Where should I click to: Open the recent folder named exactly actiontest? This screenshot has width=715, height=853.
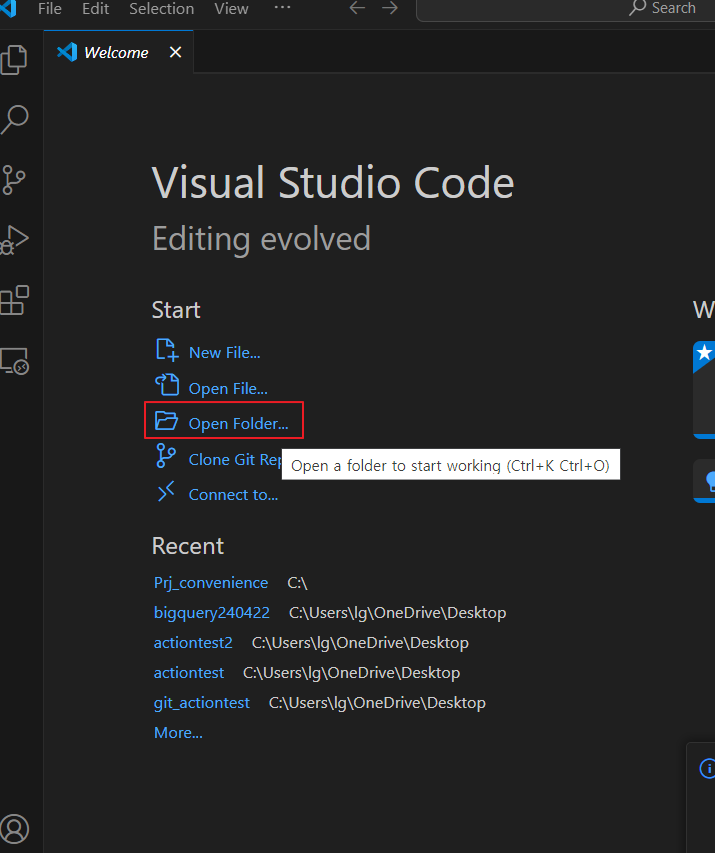(189, 673)
